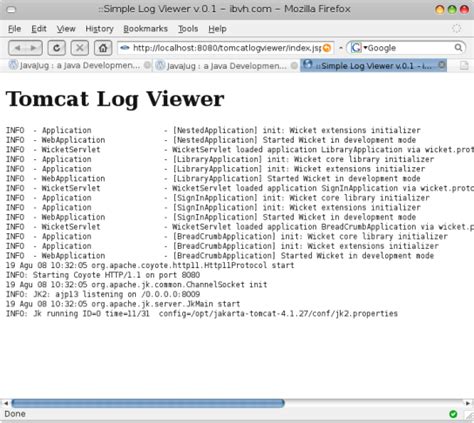This screenshot has width=474, height=423.
Task: Switch to the second JavaJug tab
Action: [226, 65]
